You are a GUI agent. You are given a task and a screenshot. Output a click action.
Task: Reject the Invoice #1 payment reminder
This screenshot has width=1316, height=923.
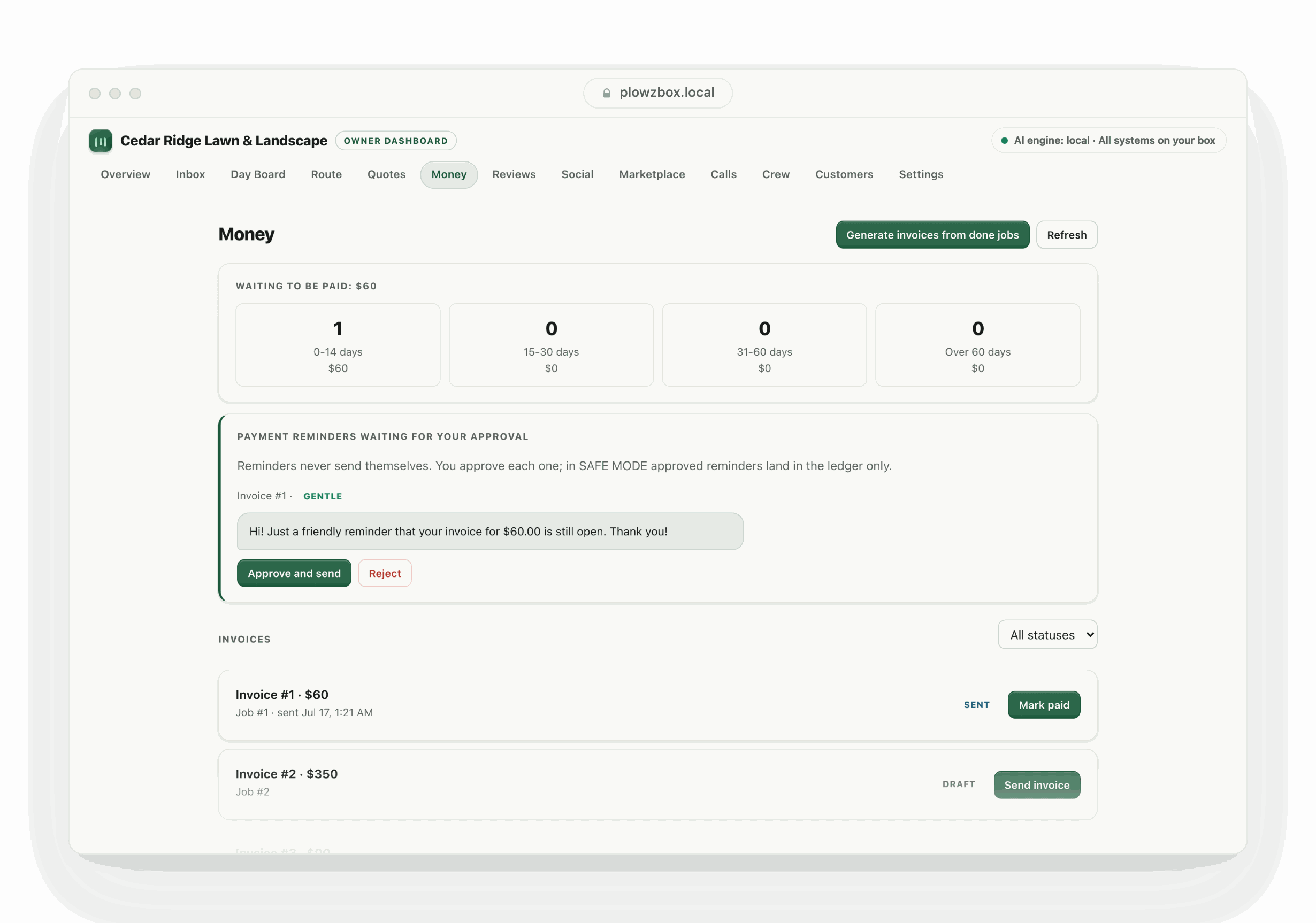tap(385, 573)
